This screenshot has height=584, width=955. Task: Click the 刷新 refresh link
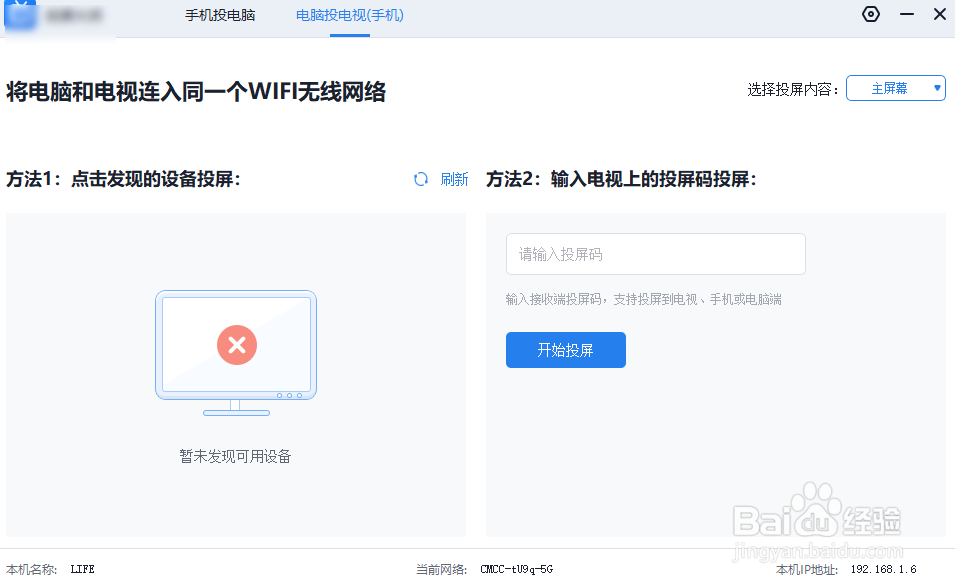click(453, 178)
